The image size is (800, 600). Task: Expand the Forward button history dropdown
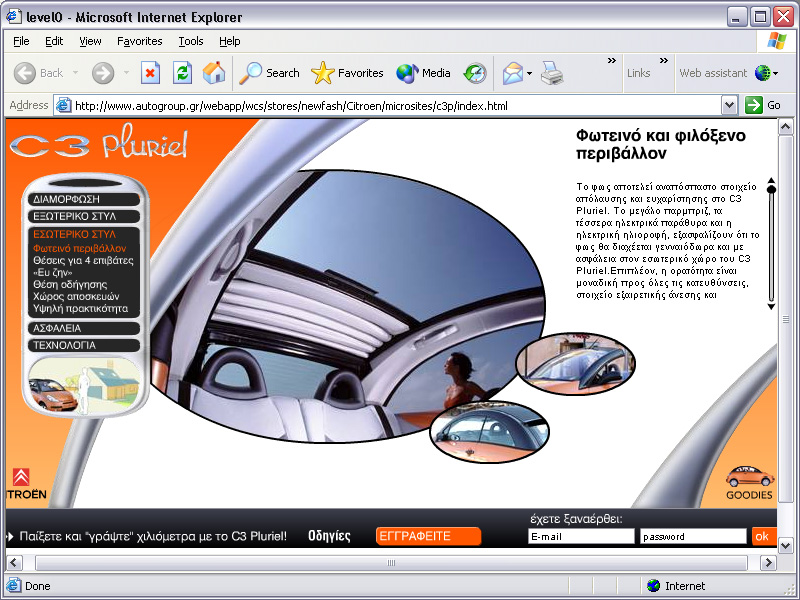pyautogui.click(x=126, y=73)
